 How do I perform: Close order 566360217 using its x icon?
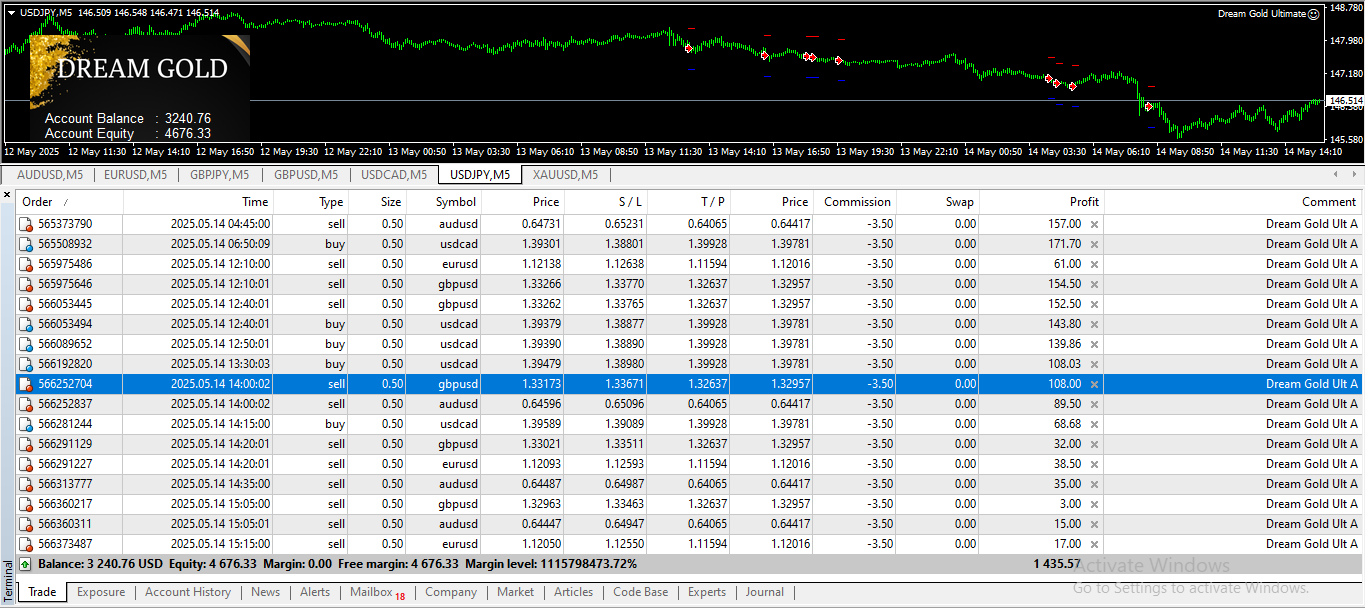point(1094,504)
